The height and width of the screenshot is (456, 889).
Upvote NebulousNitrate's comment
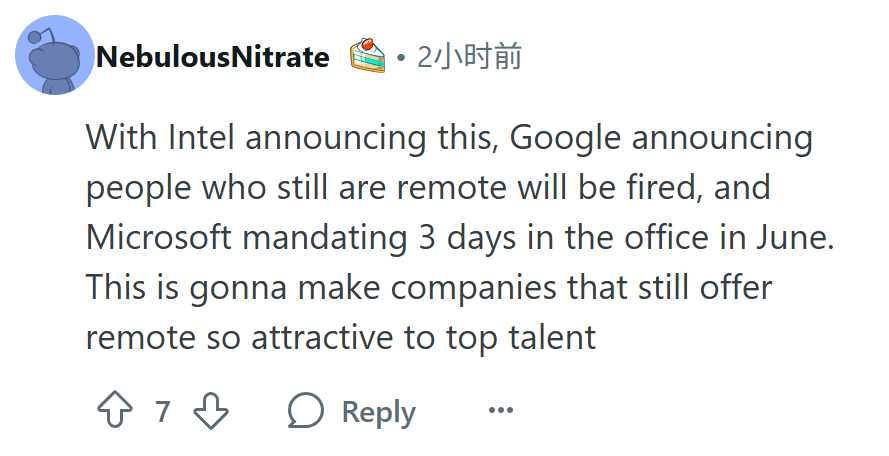[x=115, y=409]
